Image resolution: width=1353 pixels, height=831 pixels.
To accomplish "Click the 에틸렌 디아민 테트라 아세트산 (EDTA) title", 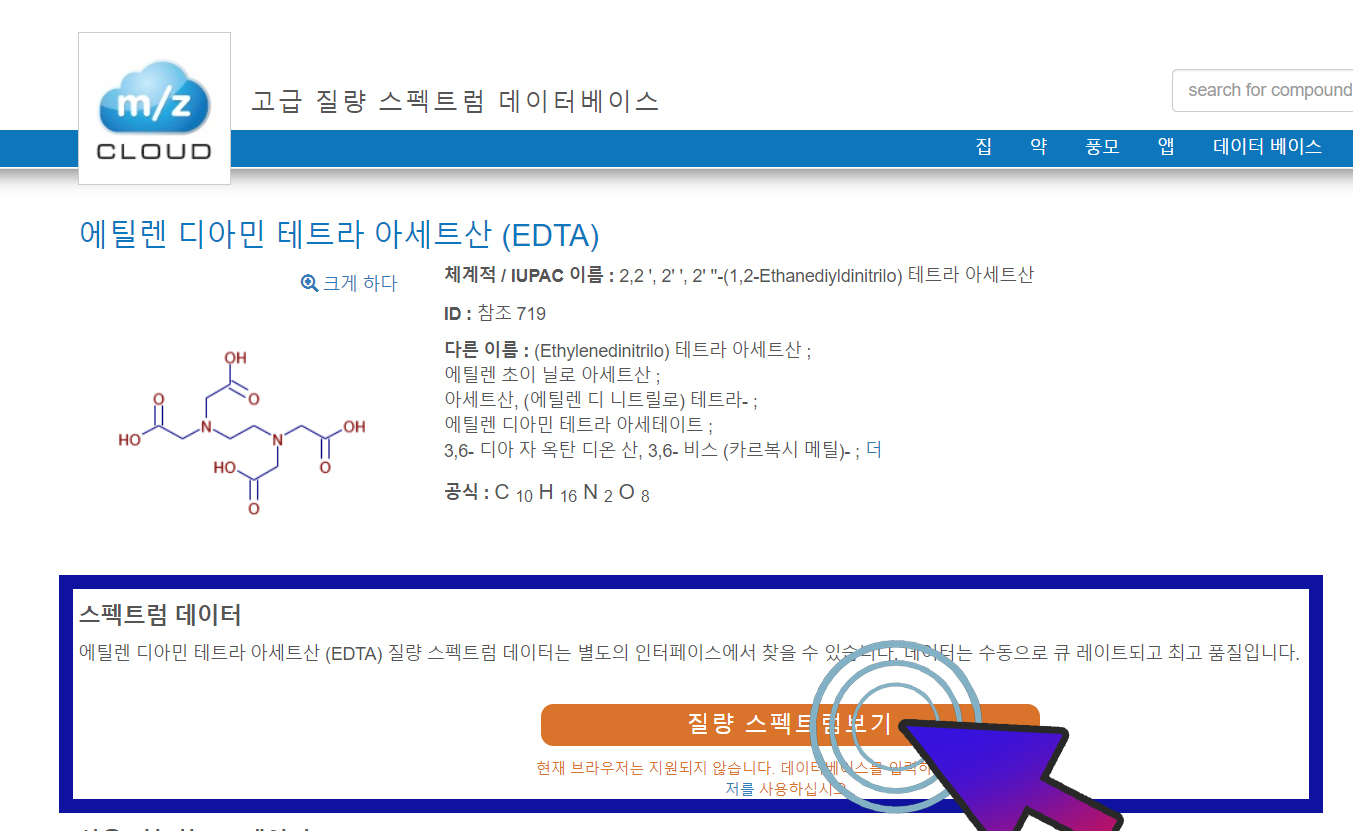I will pyautogui.click(x=339, y=235).
